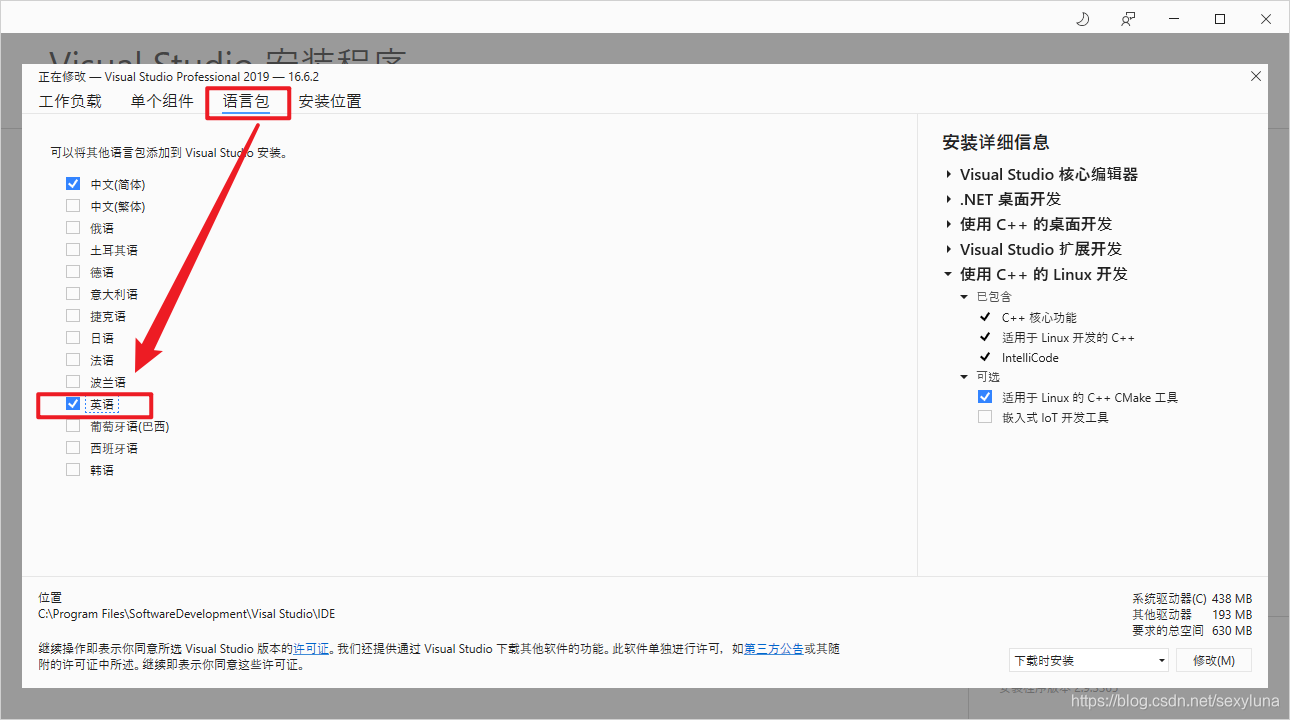The image size is (1290, 720).
Task: Switch to the 安装位置 tab
Action: pyautogui.click(x=330, y=101)
